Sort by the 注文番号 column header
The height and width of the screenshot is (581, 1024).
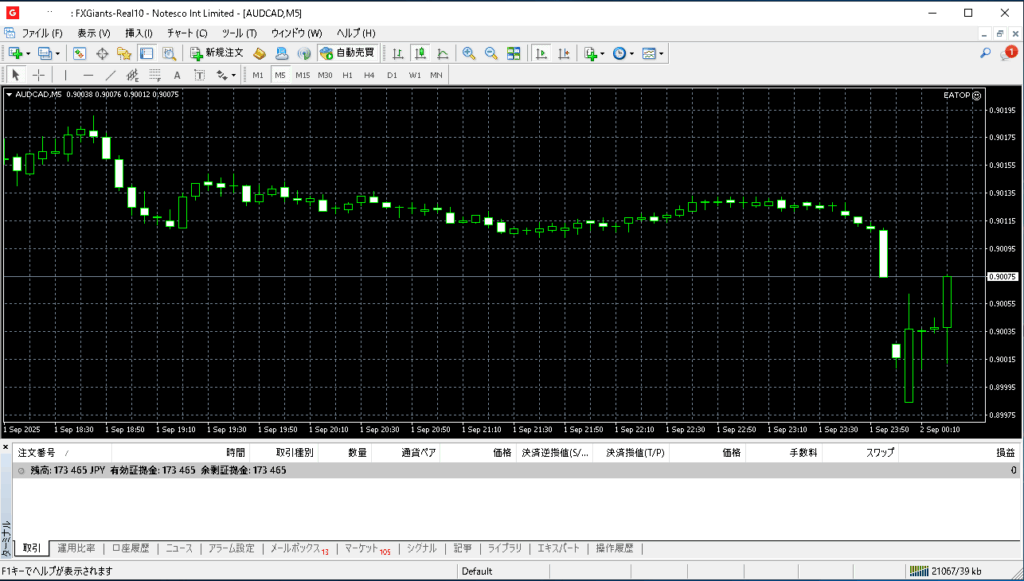click(38, 452)
